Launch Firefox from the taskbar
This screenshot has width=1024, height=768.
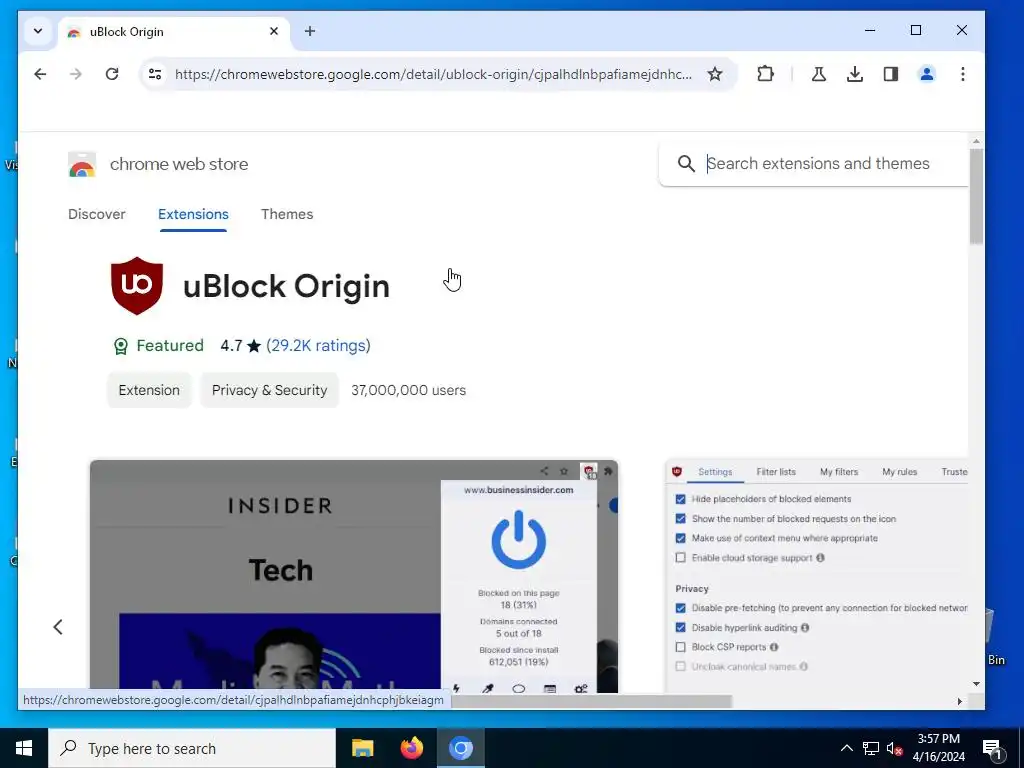pos(411,748)
